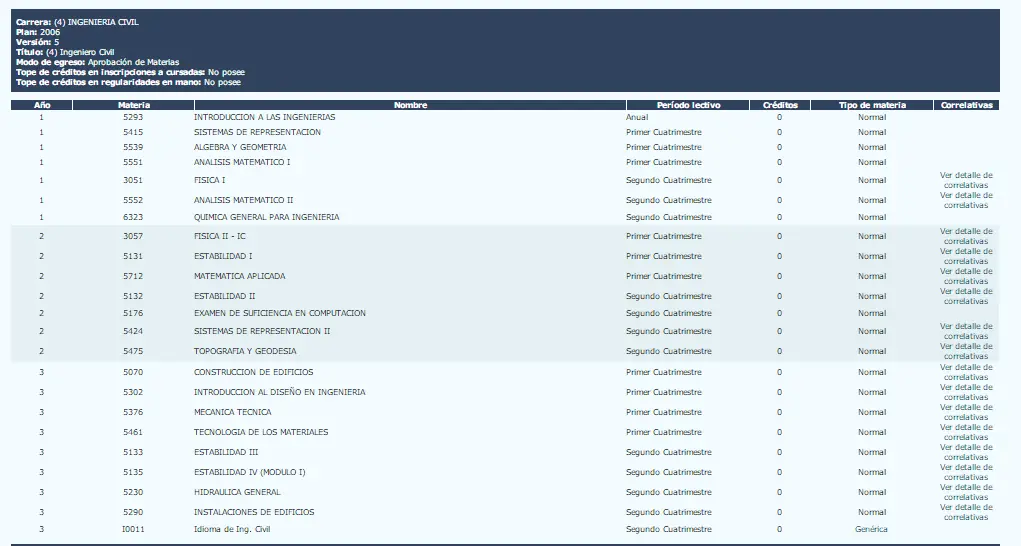The image size is (1021, 546).
Task: Click subject code 5475
Action: 133,351
